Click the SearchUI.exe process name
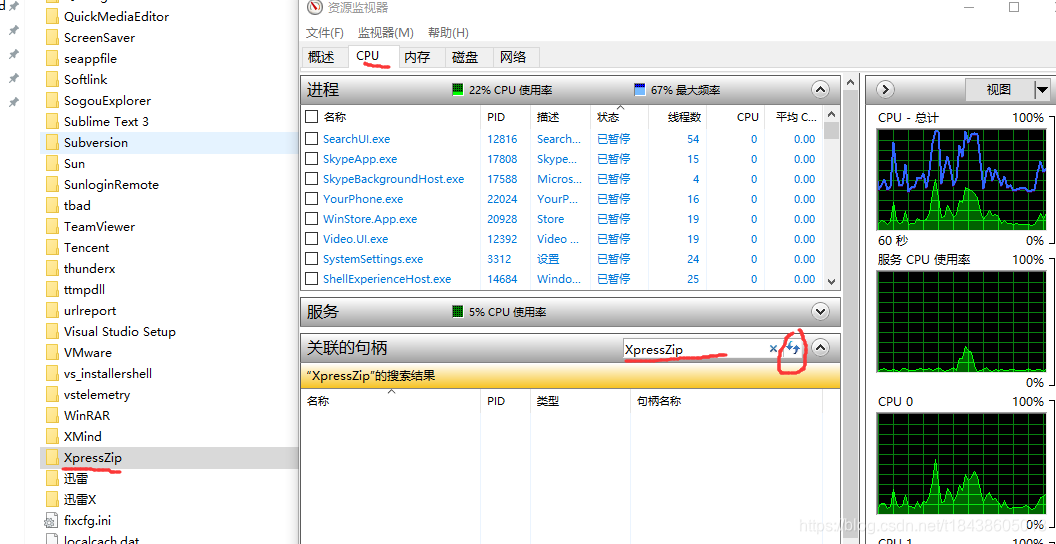The height and width of the screenshot is (544, 1056). coord(356,139)
